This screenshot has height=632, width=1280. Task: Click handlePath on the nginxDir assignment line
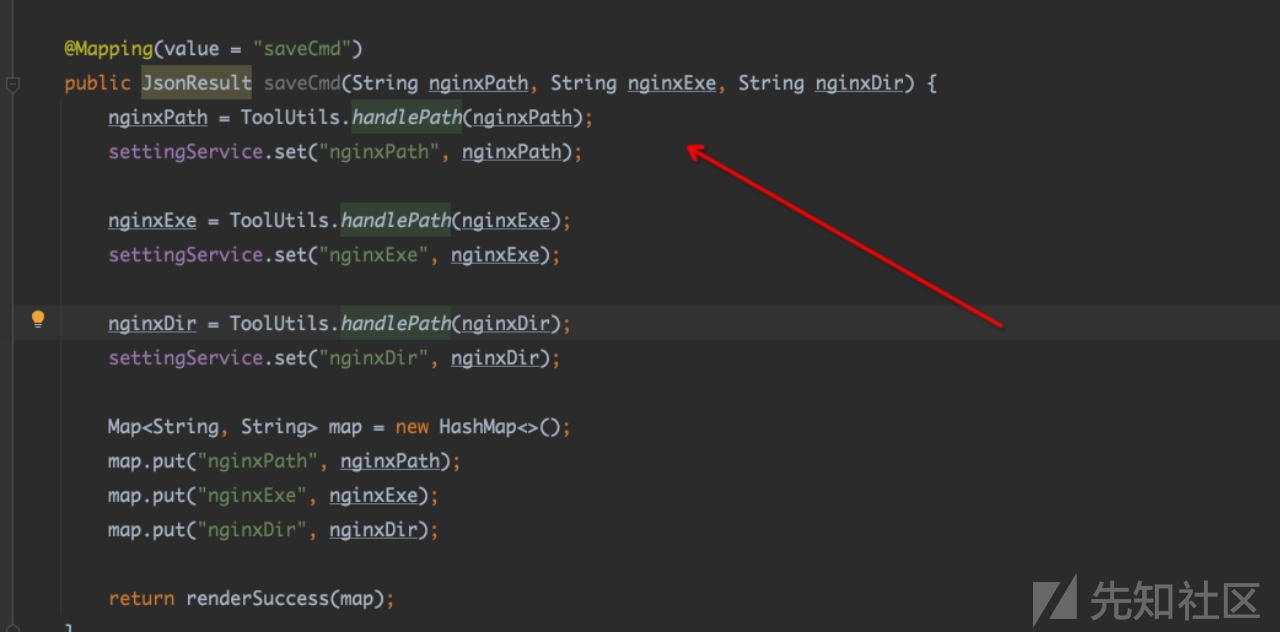click(x=396, y=323)
